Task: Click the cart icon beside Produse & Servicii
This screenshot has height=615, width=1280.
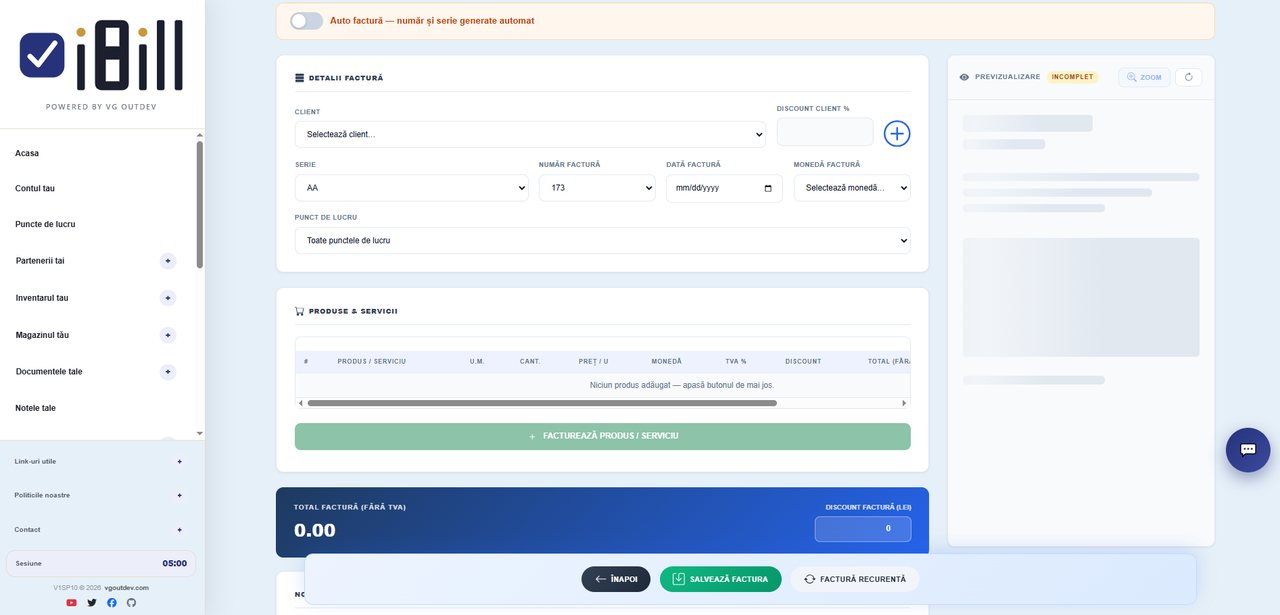Action: [299, 311]
